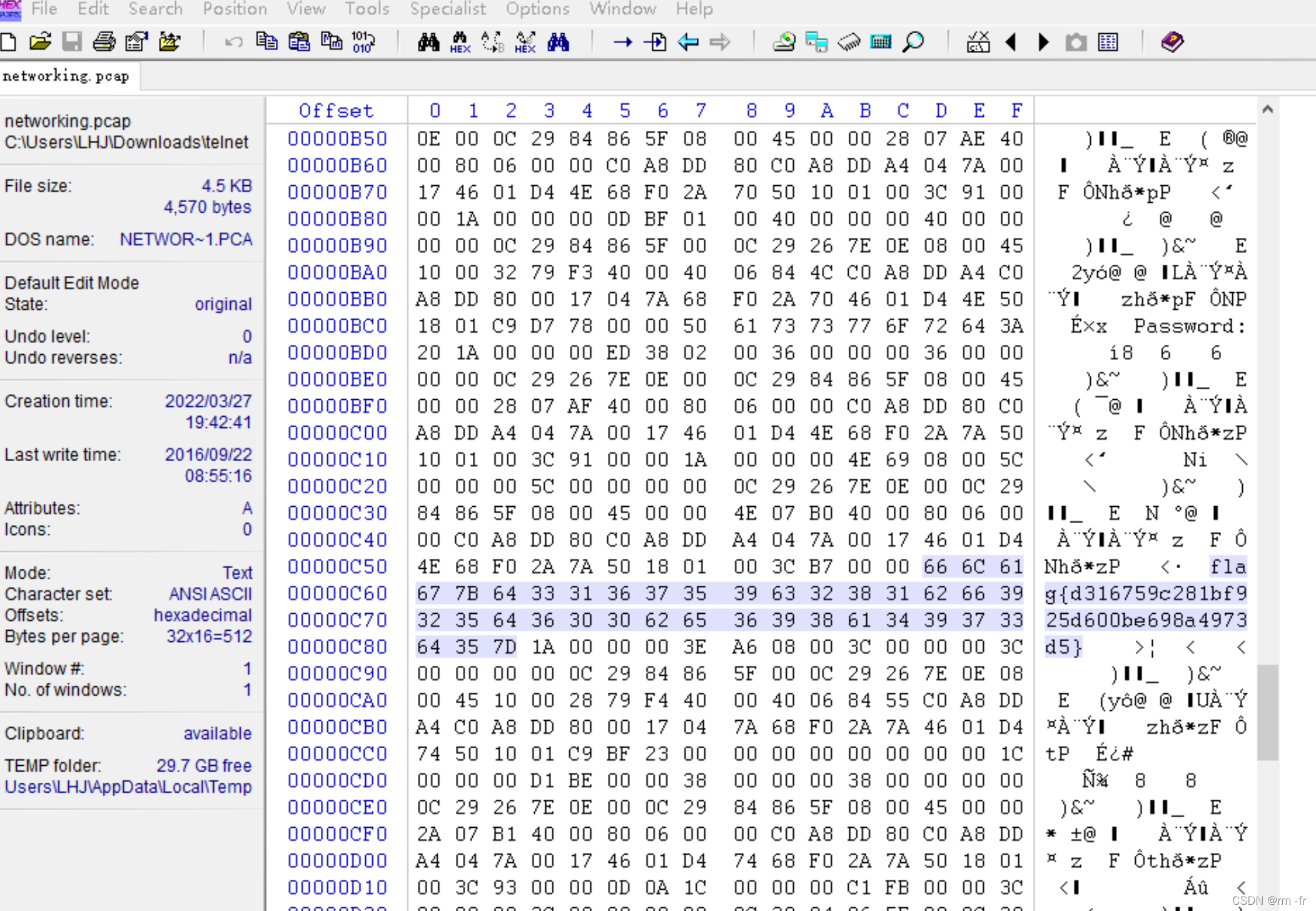Open the Options menu

tap(537, 9)
